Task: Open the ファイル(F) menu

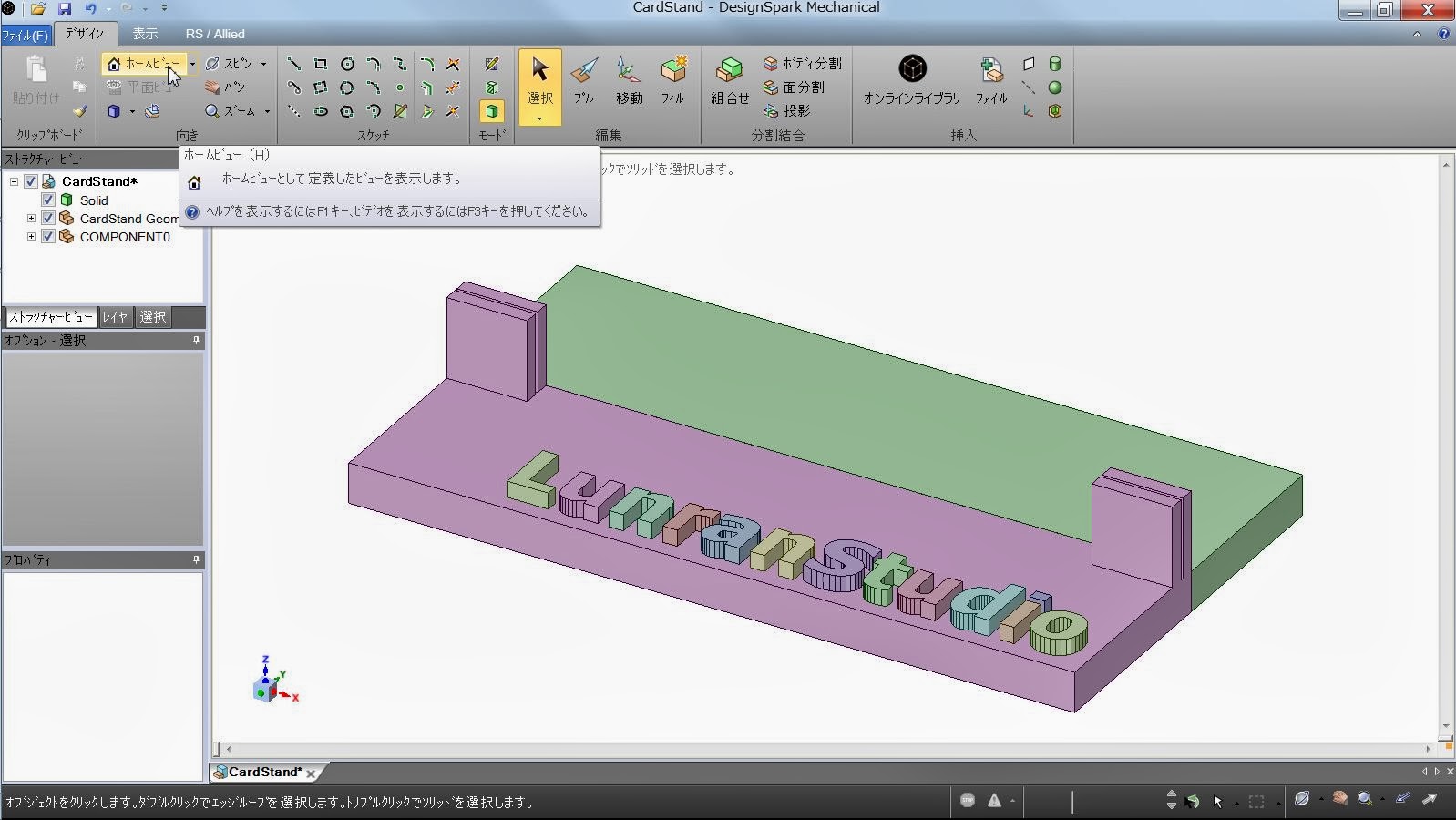Action: coord(25,35)
